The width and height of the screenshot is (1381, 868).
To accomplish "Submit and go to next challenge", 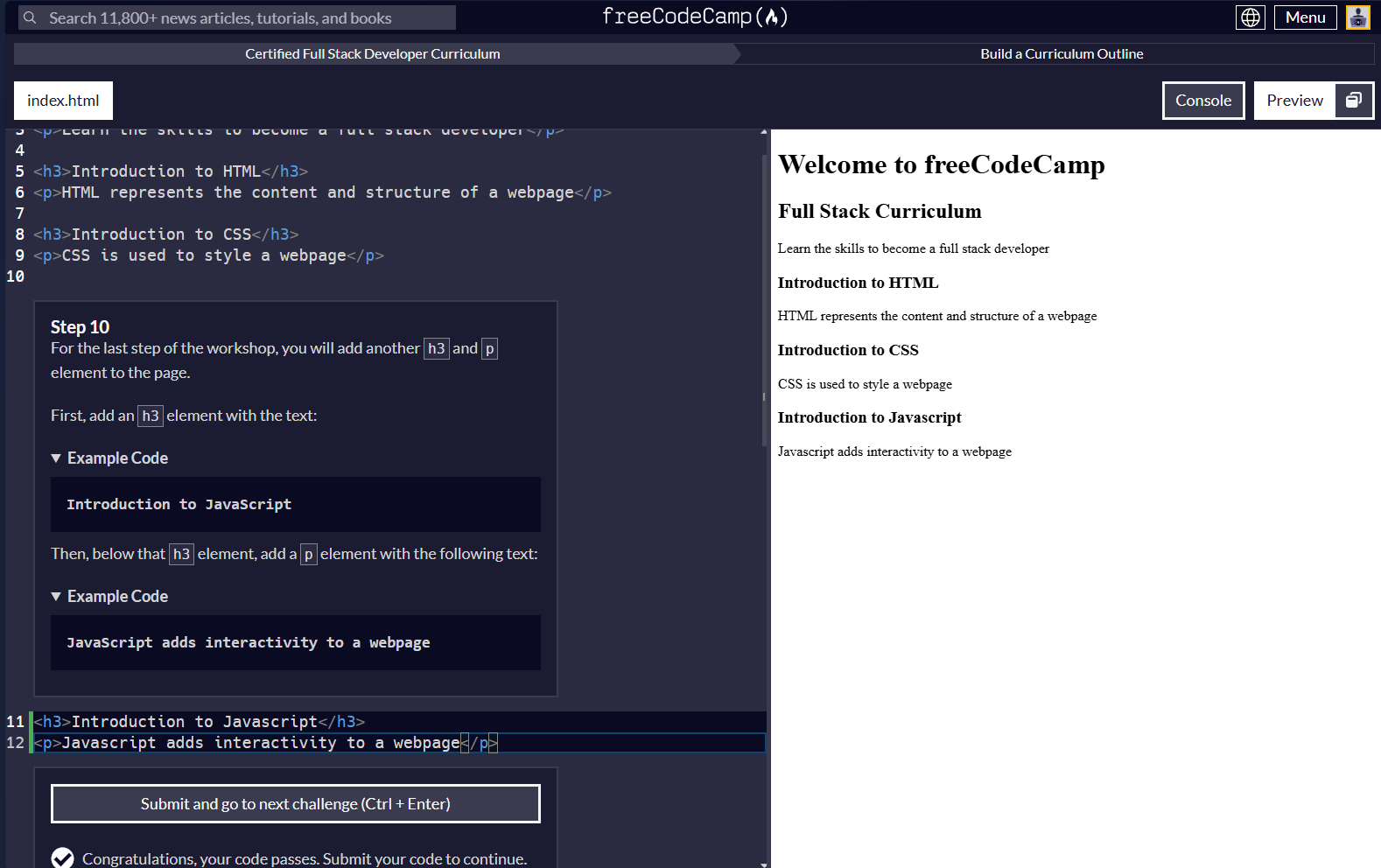I will pos(296,803).
